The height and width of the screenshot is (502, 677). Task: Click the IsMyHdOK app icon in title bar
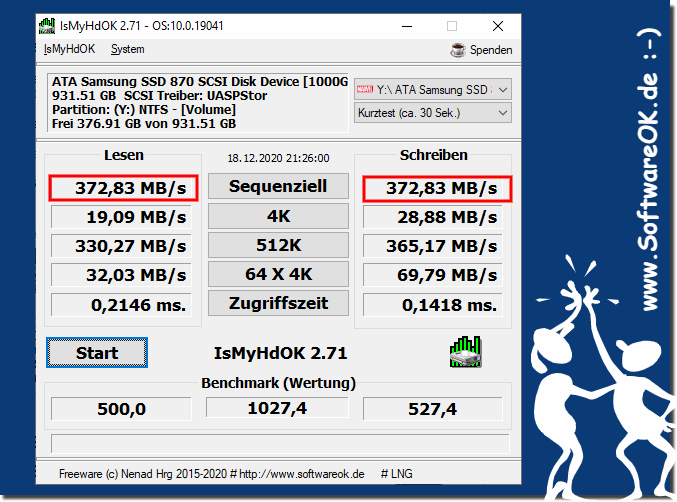tap(47, 26)
